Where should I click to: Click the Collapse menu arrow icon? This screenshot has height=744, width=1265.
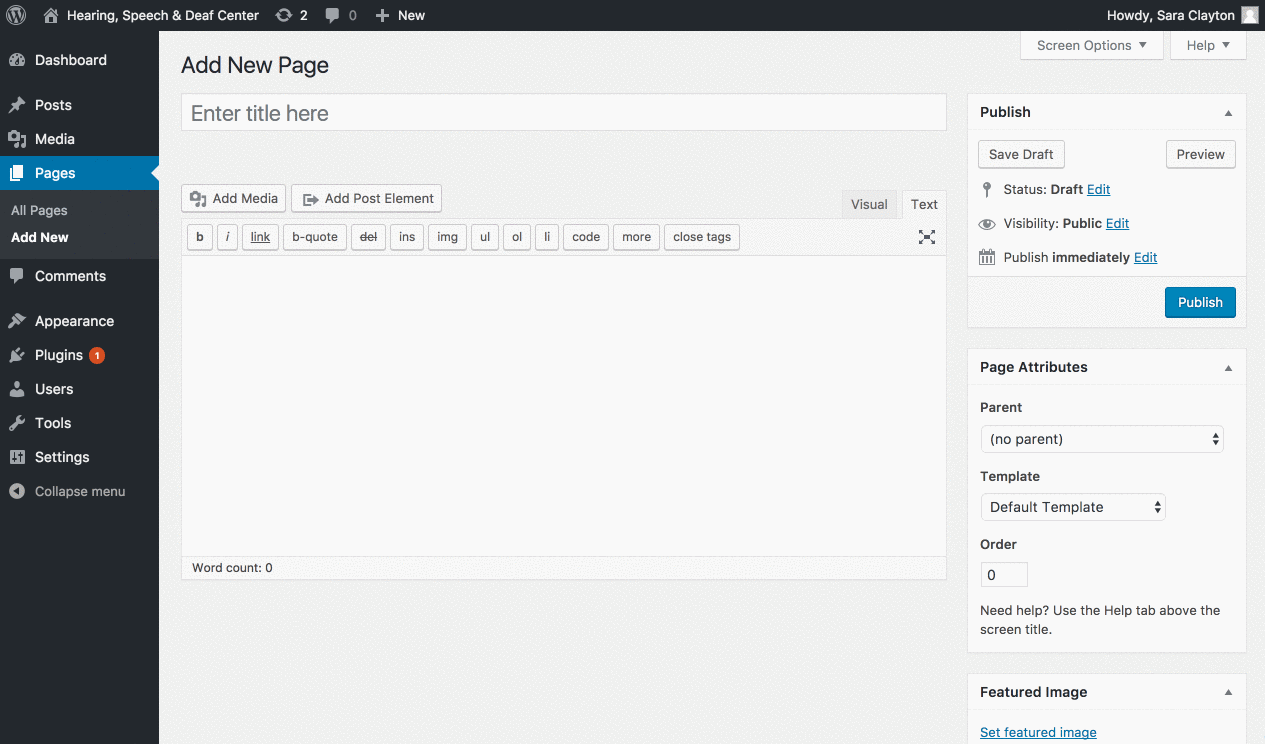click(17, 491)
